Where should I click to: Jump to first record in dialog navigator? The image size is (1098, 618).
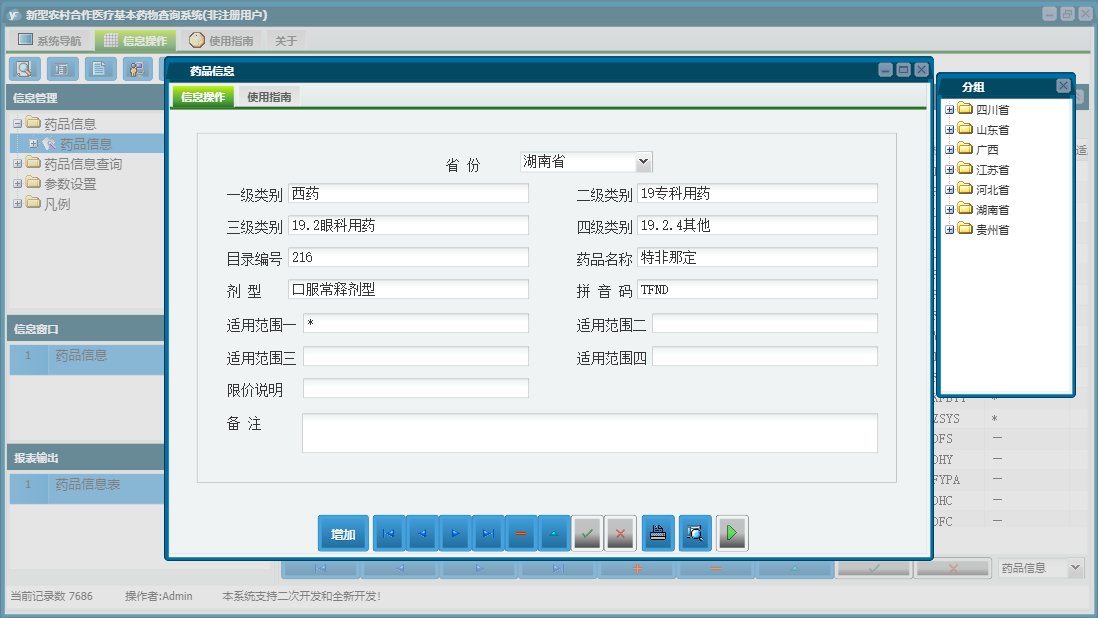pos(389,533)
